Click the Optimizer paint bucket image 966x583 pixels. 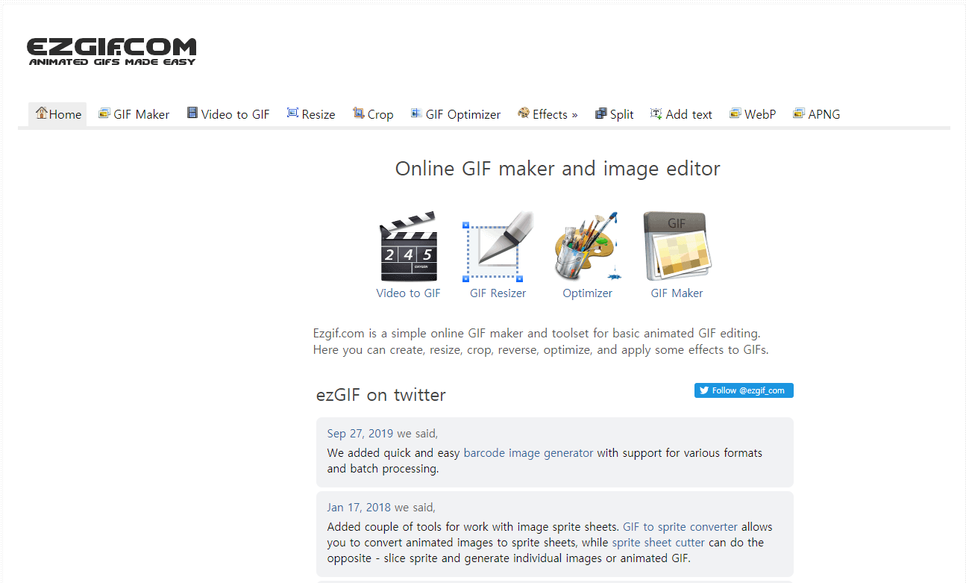tap(587, 246)
